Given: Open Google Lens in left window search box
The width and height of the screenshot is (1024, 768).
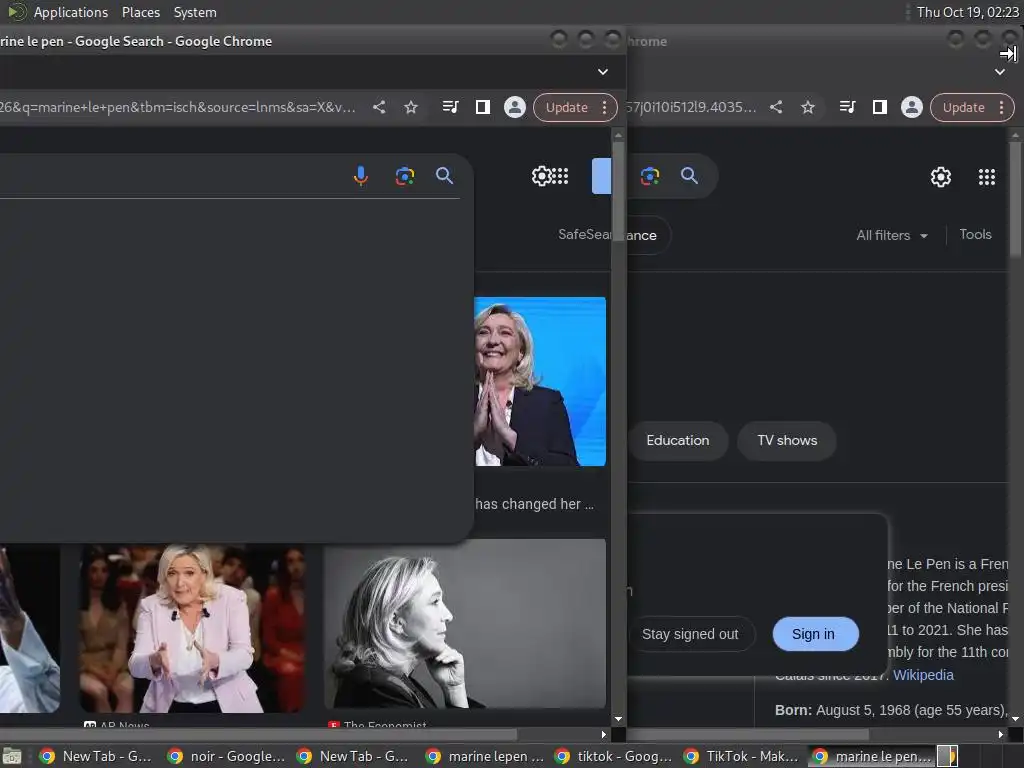Looking at the screenshot, I should point(404,176).
